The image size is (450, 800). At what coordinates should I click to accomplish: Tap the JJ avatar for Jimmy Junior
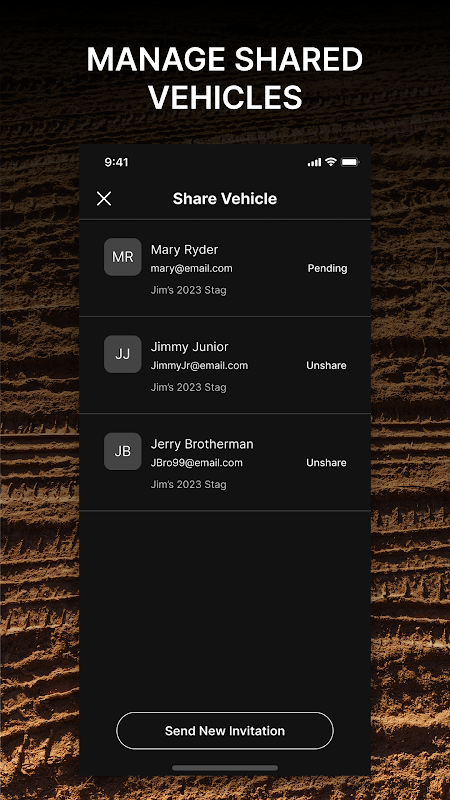tap(122, 354)
